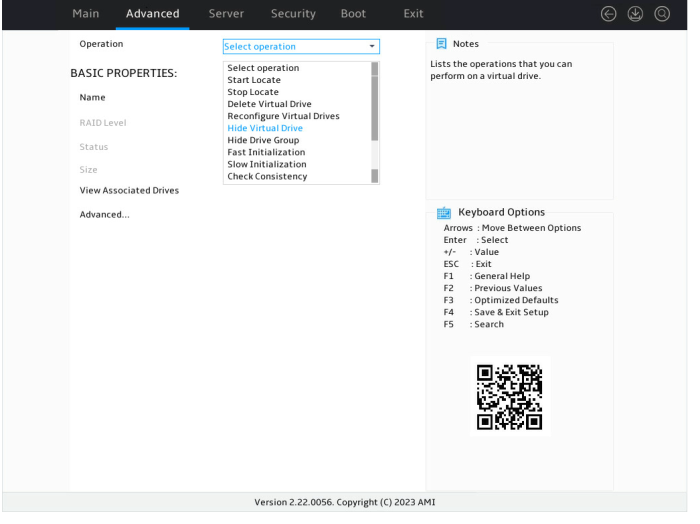This screenshot has width=700, height=524.
Task: Click the Operation label
Action: point(102,44)
